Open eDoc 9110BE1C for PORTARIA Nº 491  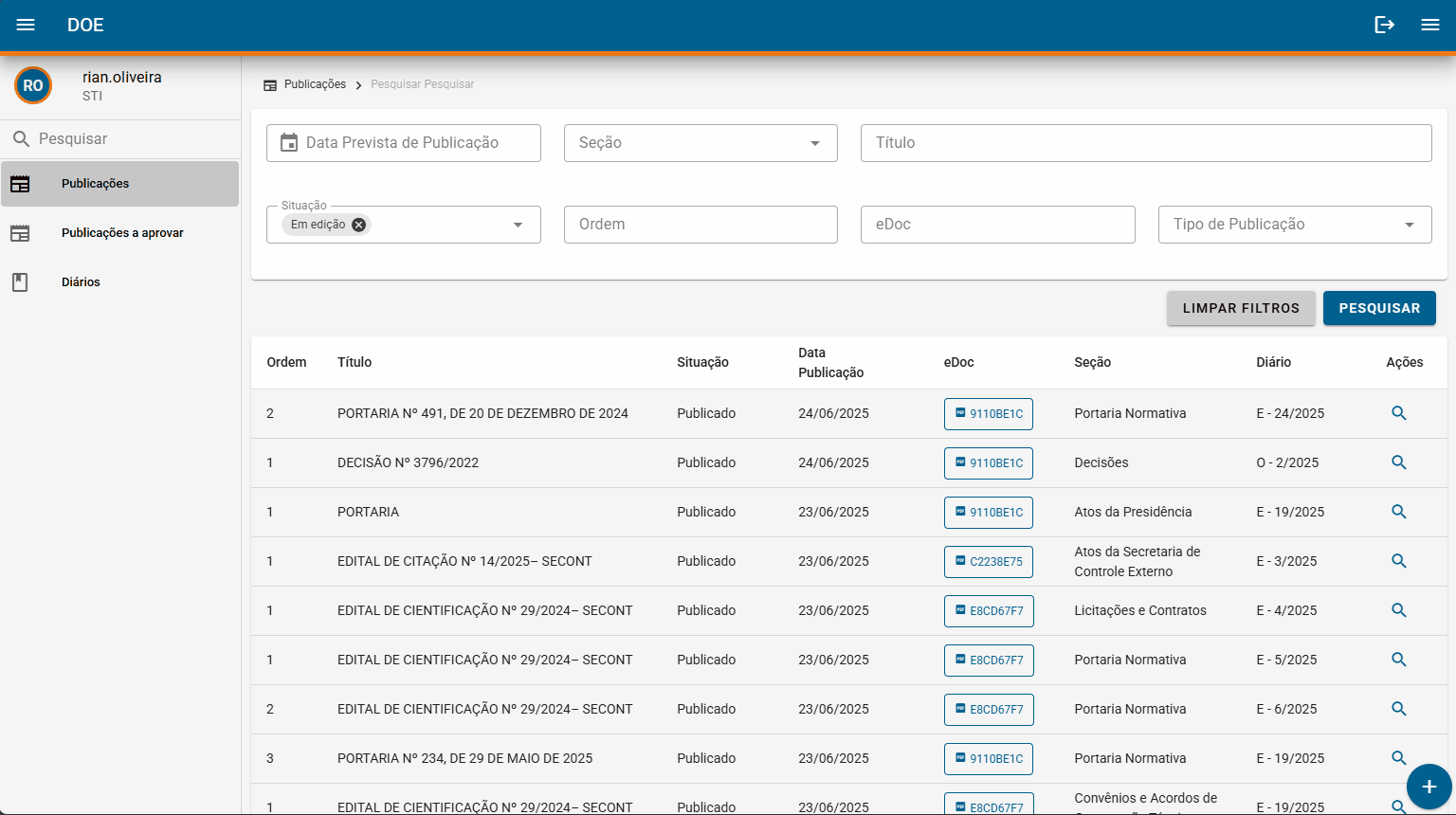(x=989, y=414)
